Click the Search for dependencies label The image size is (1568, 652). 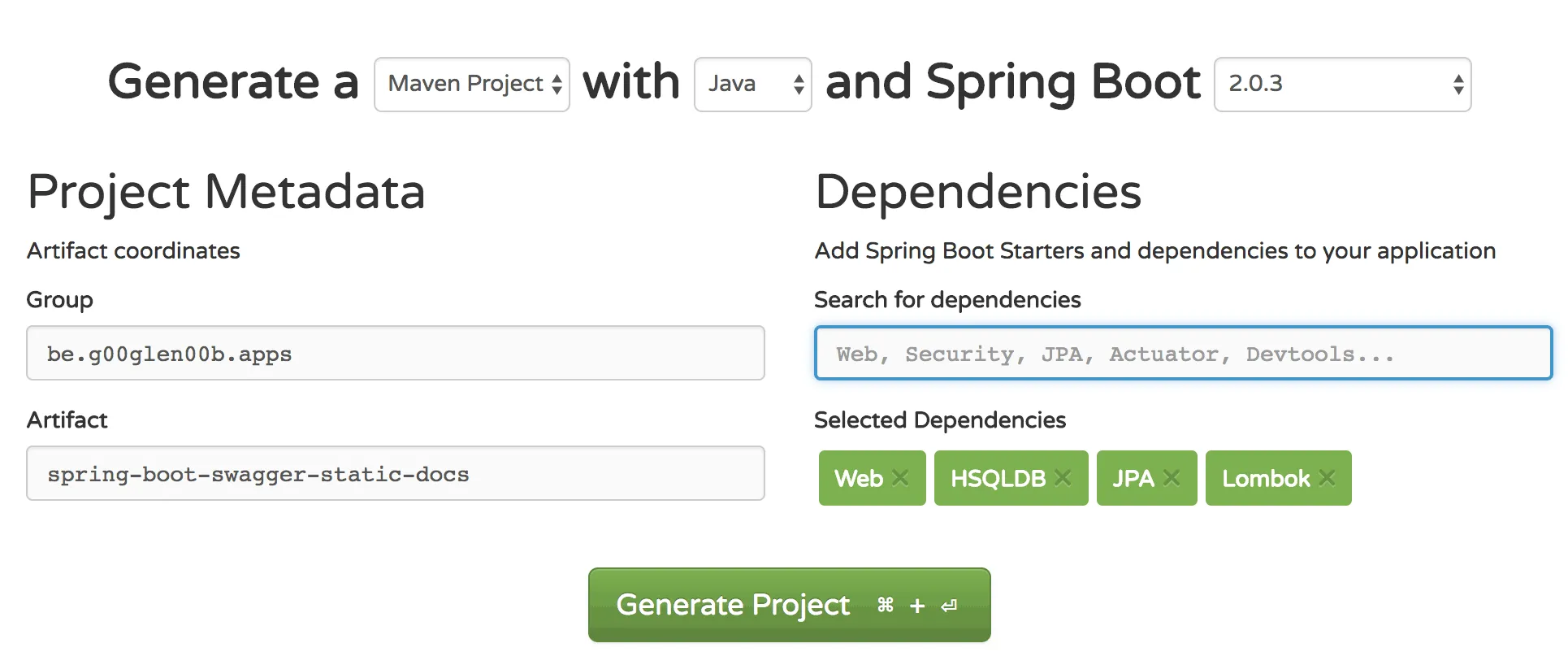pyautogui.click(x=947, y=300)
